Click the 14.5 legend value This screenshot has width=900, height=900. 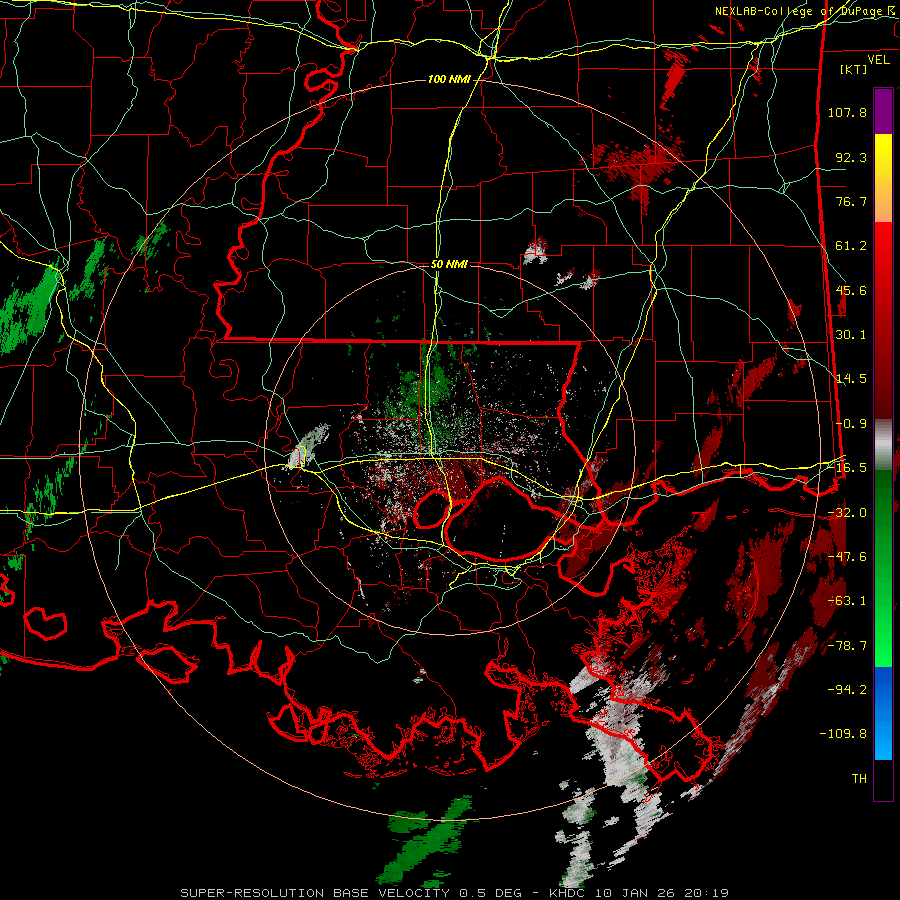click(x=851, y=379)
